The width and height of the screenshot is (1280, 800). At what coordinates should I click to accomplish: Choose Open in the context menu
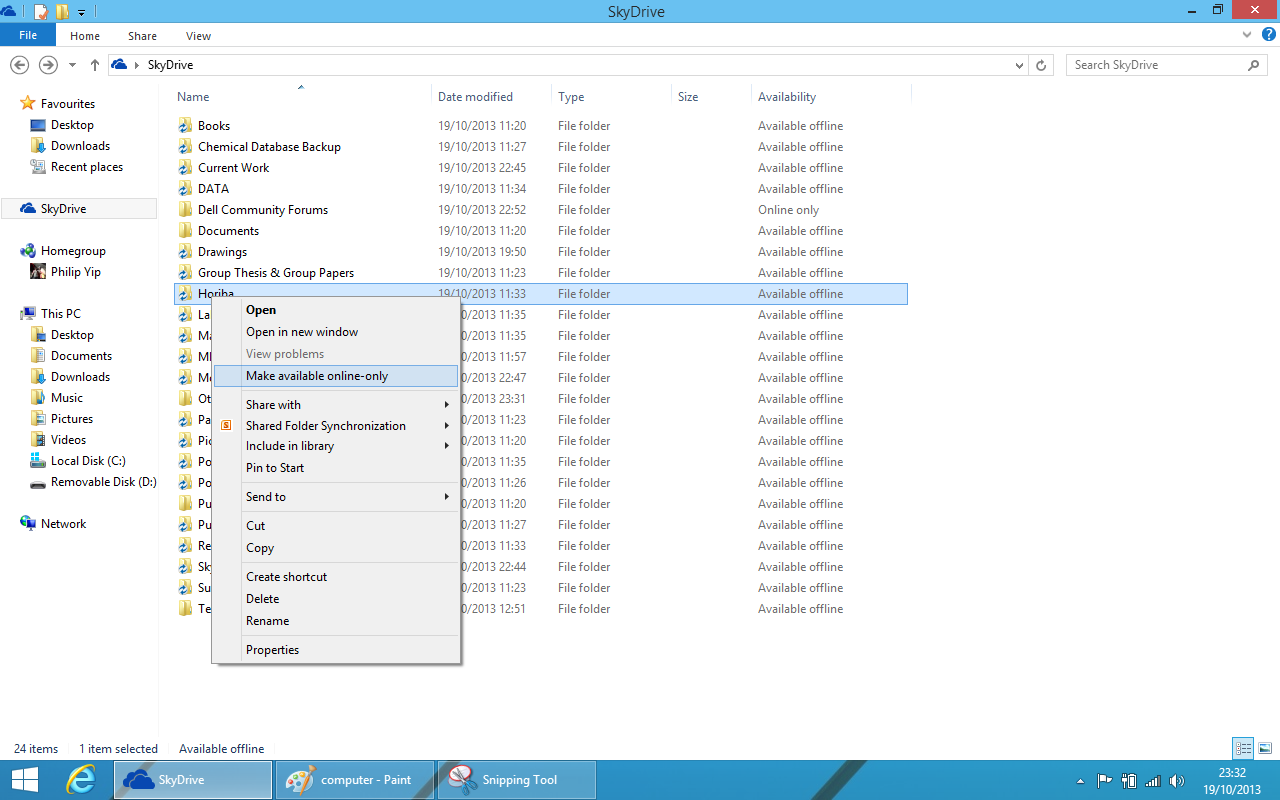coord(336,310)
